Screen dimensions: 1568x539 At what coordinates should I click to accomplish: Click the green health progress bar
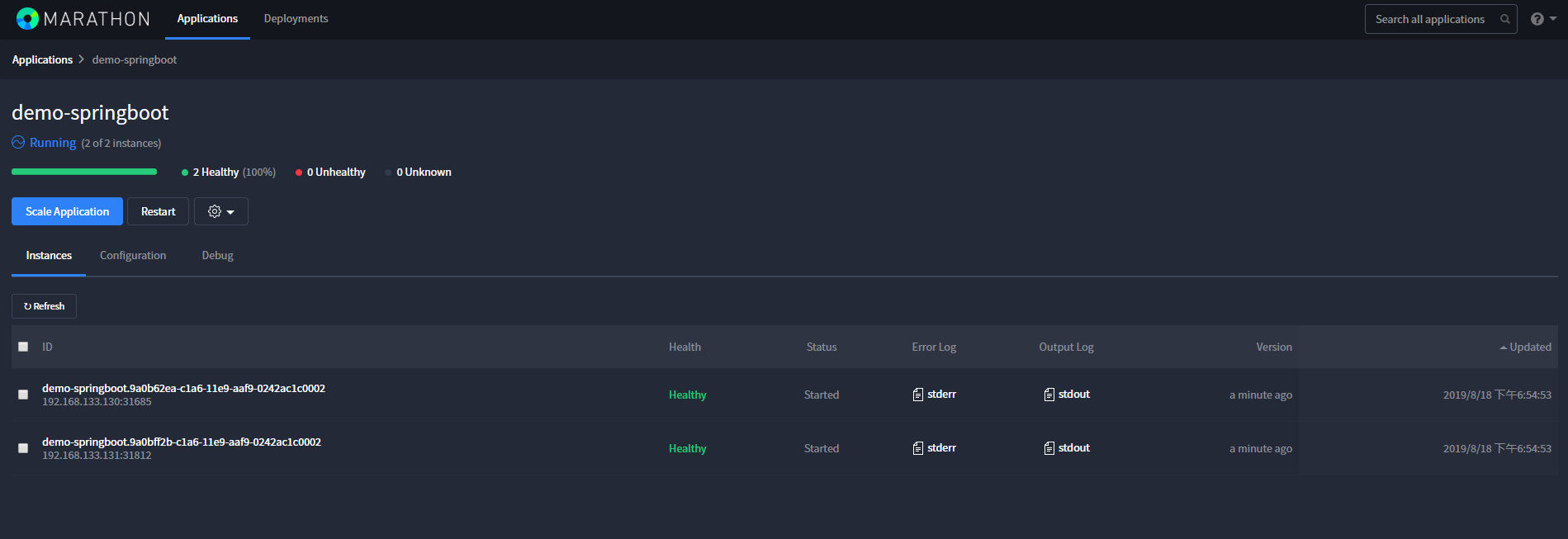84,172
